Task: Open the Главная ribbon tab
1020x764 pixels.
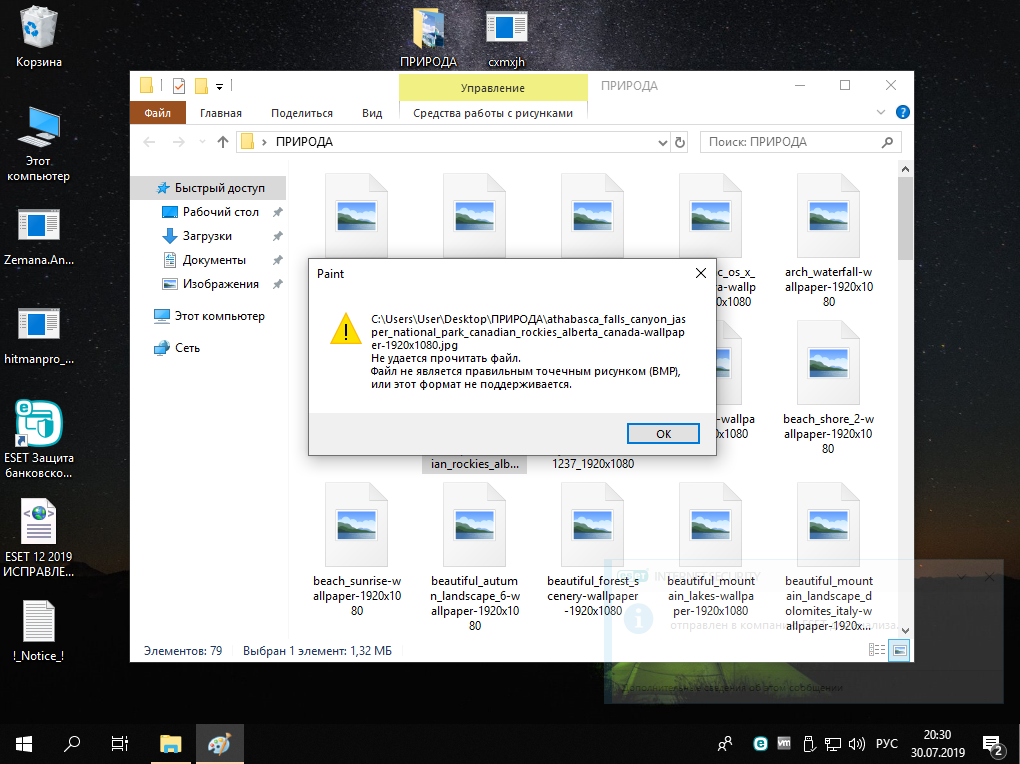Action: coord(220,113)
